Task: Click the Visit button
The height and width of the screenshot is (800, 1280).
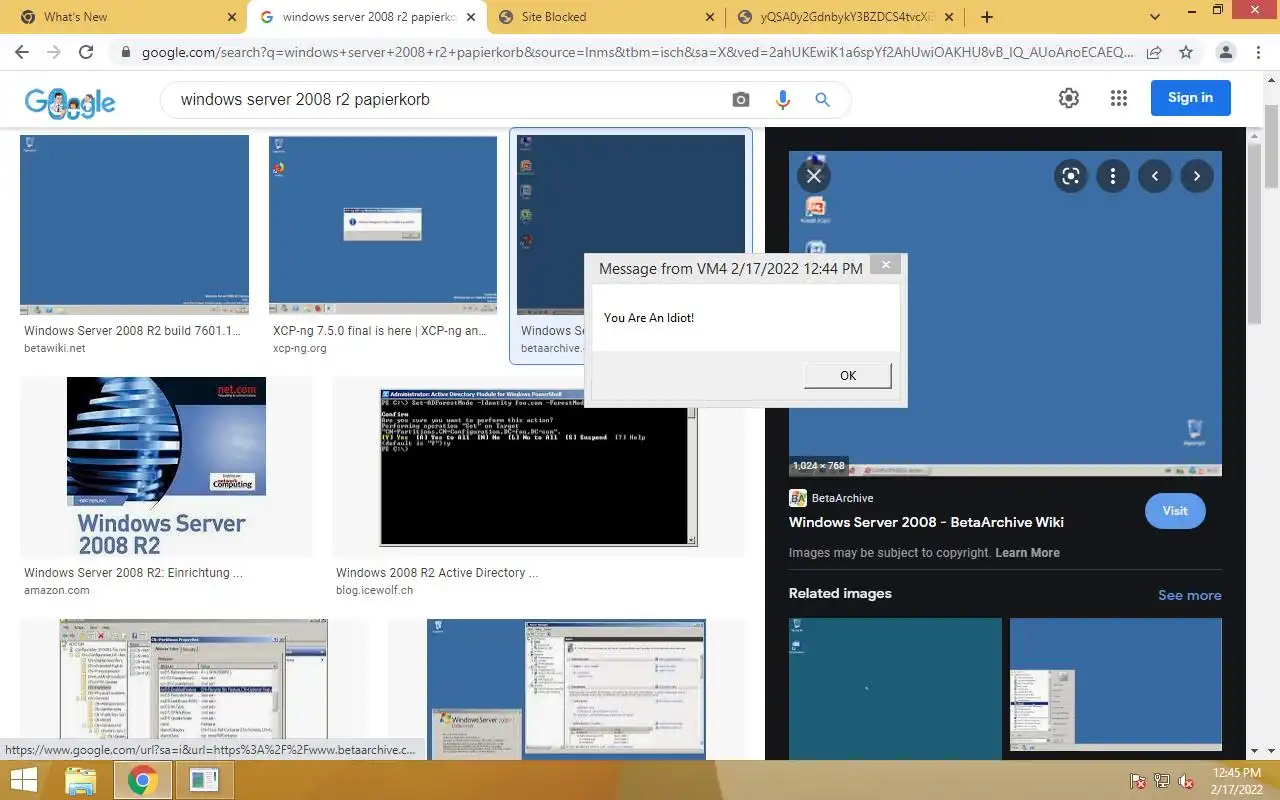Action: click(1175, 511)
